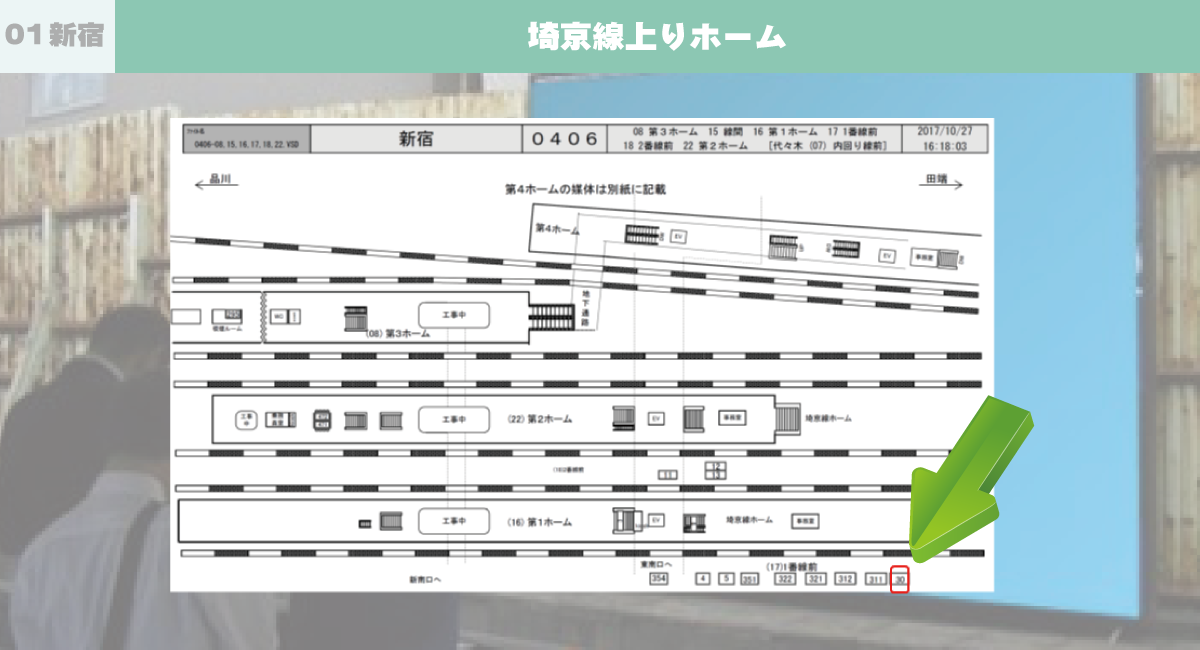This screenshot has height=650, width=1200.
Task: Click the time '16:18:03'
Action: point(945,146)
